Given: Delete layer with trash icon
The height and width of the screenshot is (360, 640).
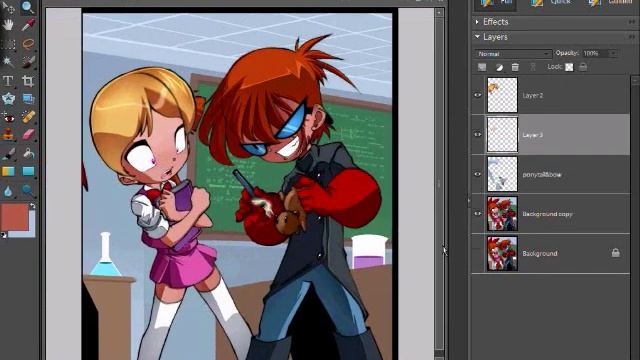Looking at the screenshot, I should point(515,67).
